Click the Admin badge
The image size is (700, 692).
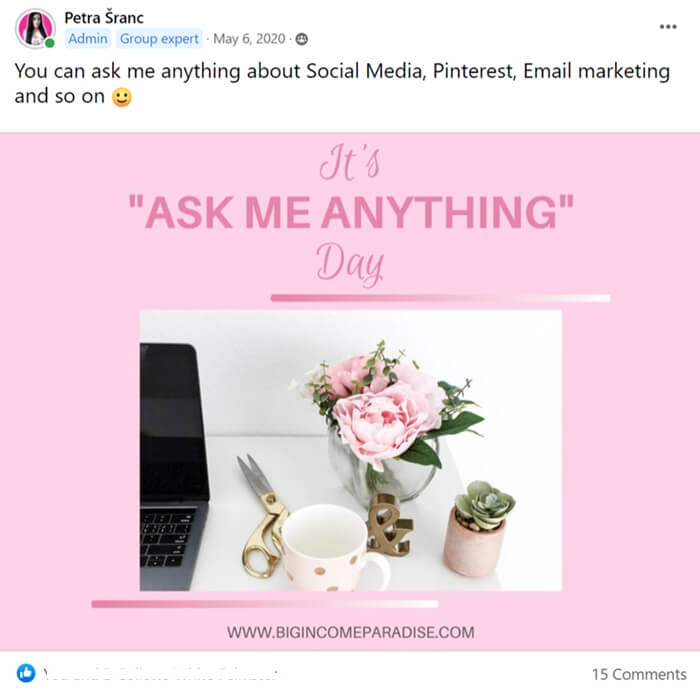pos(88,39)
